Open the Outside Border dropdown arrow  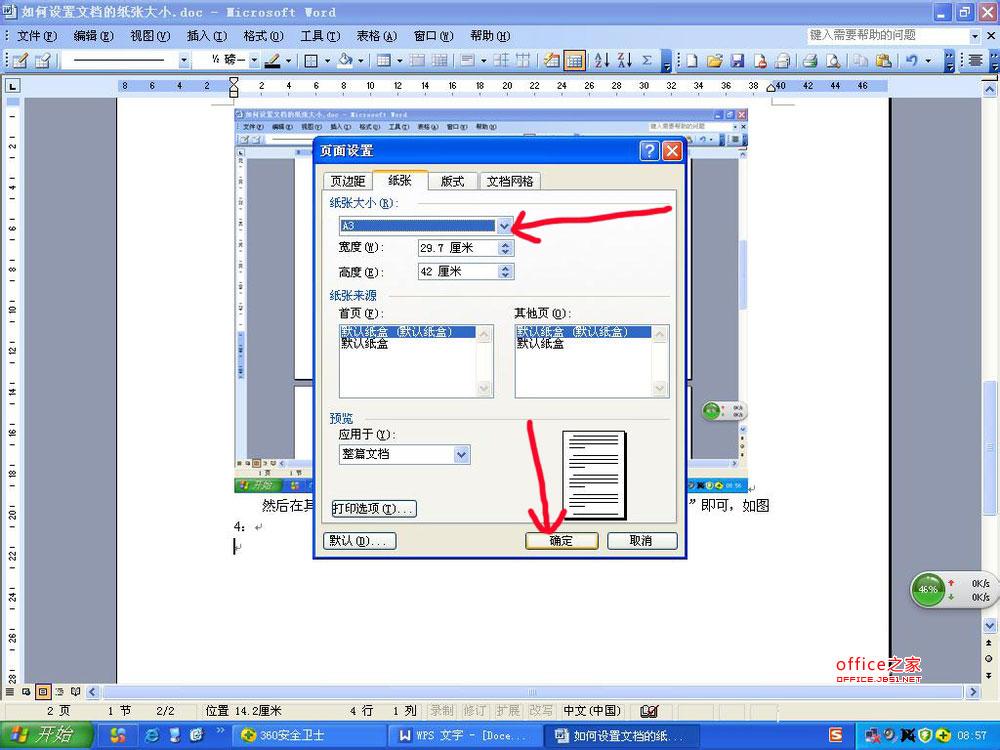(327, 61)
